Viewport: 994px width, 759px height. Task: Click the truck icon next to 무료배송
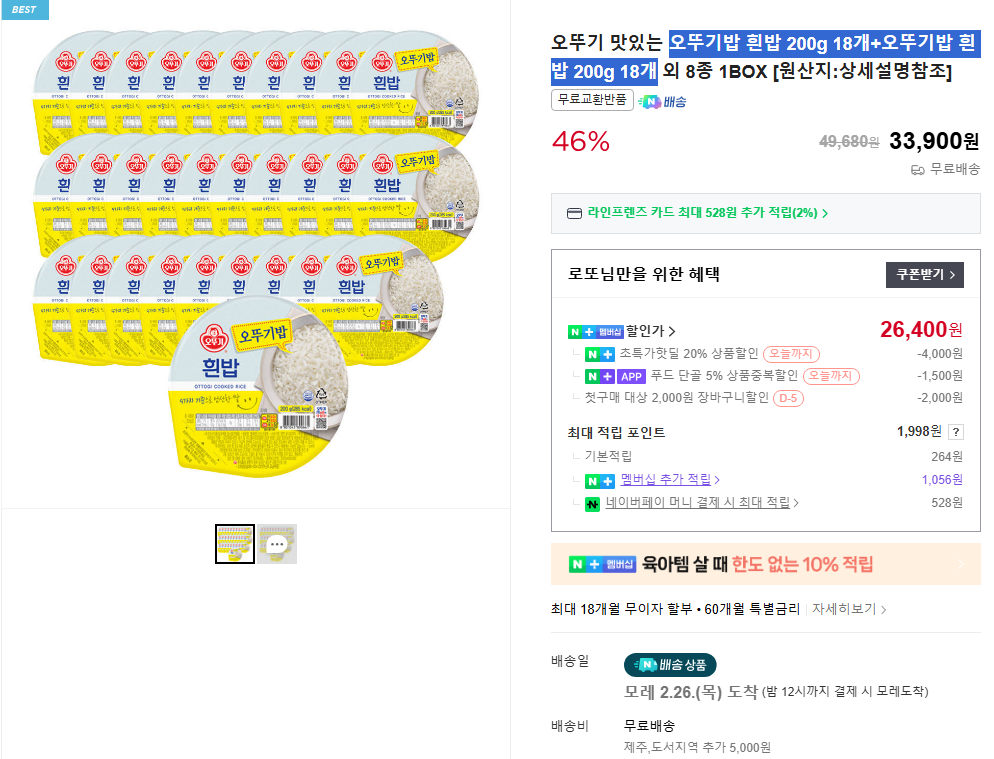pyautogui.click(x=917, y=170)
